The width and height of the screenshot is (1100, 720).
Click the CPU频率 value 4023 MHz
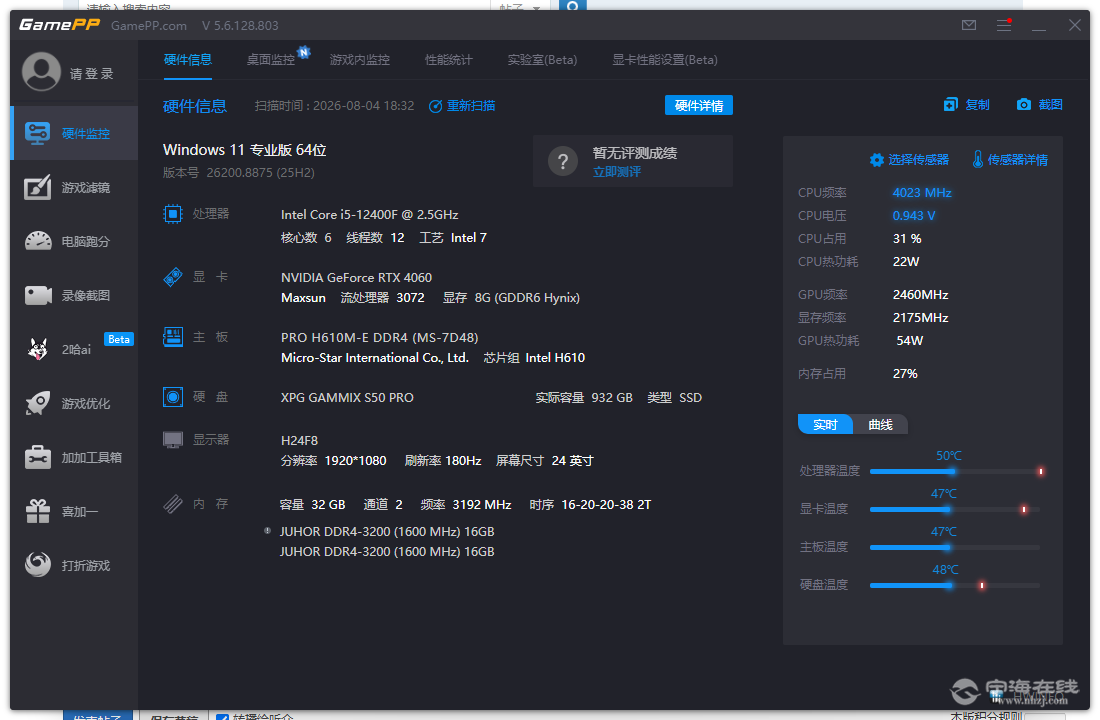coord(922,192)
